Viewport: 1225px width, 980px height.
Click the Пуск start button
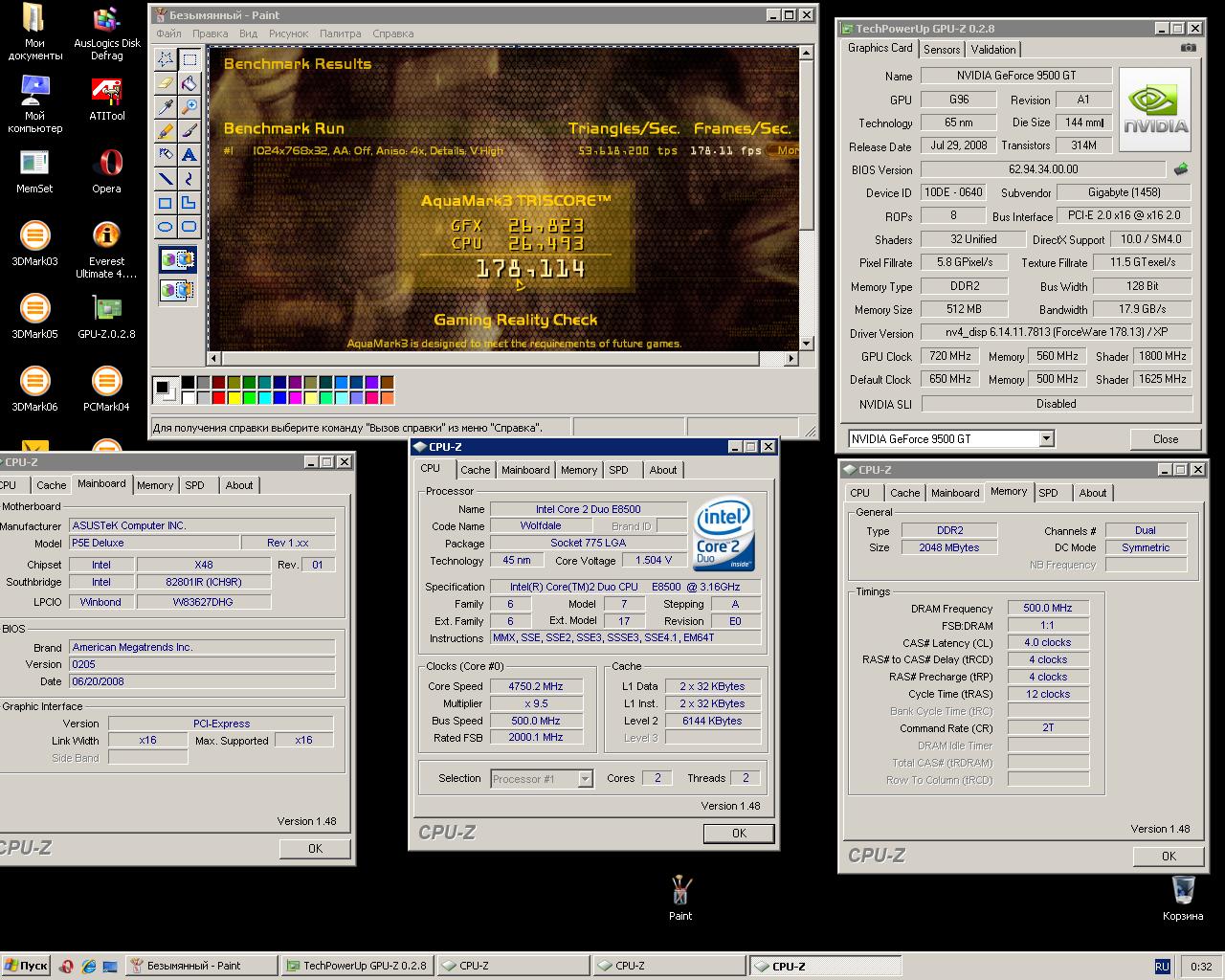click(26, 967)
